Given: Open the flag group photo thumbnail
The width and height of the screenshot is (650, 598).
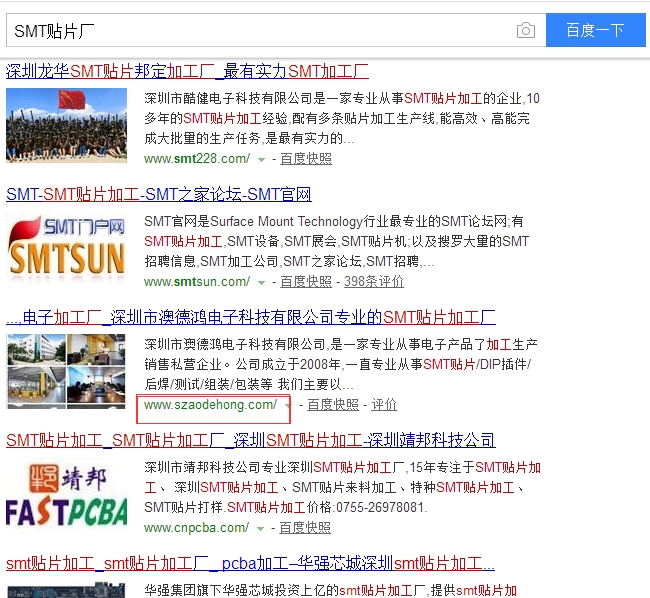Looking at the screenshot, I should click(66, 125).
